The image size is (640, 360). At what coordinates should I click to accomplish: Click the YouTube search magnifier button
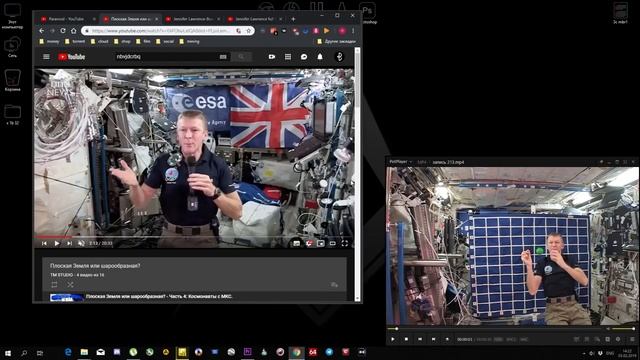coord(241,57)
